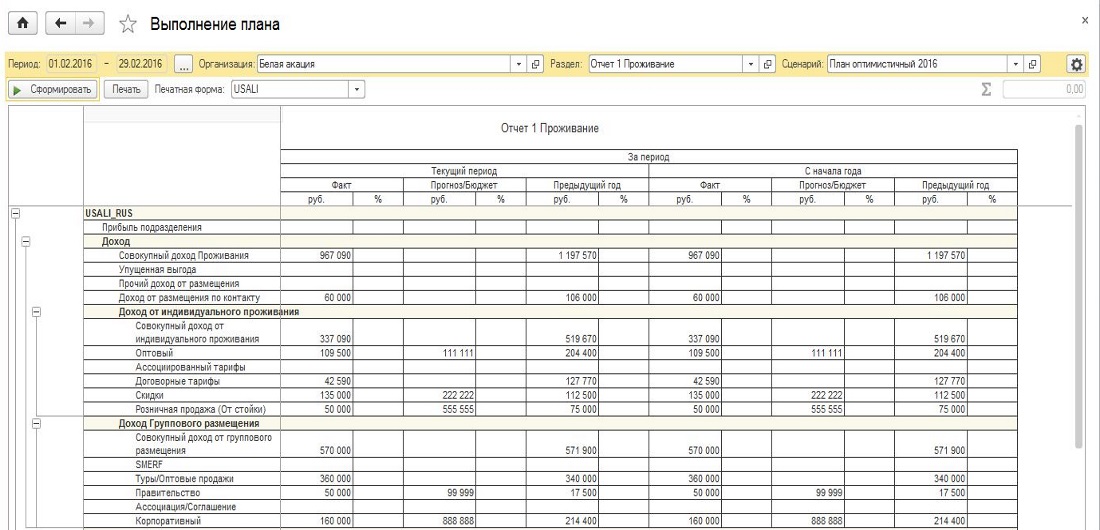Expand the Печатная форма dropdown

[358, 90]
